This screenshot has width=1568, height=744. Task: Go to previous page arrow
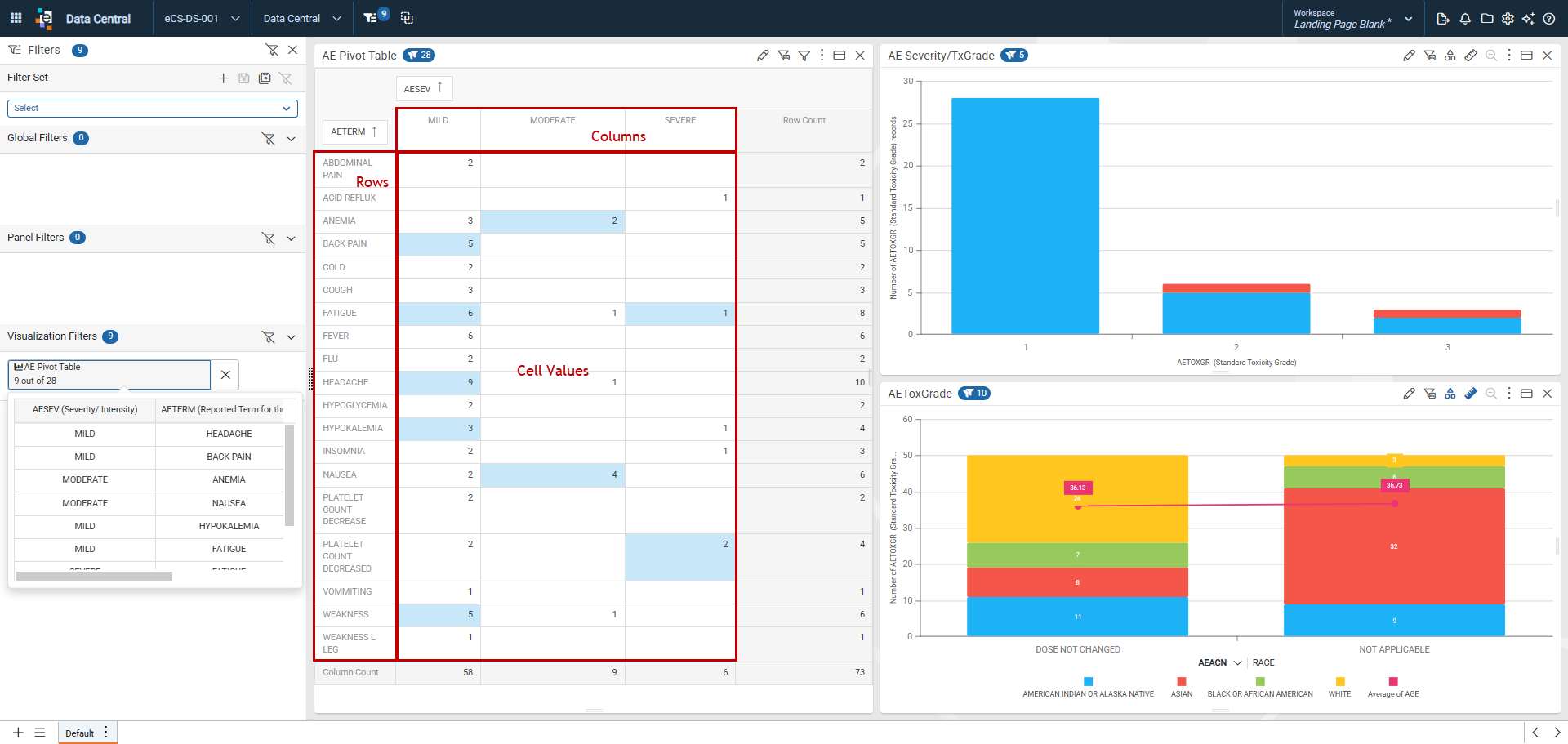[x=1535, y=733]
